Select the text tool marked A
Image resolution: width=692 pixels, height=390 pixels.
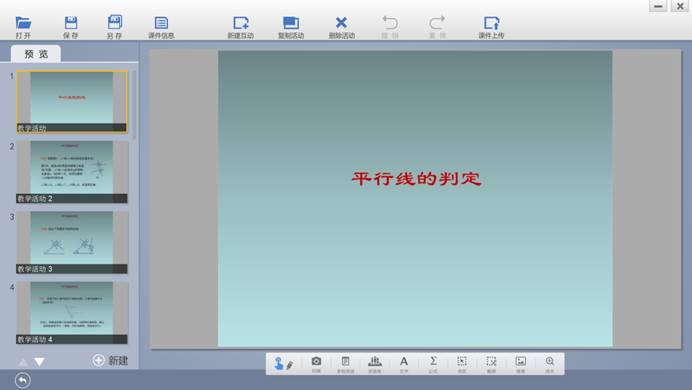pos(404,364)
